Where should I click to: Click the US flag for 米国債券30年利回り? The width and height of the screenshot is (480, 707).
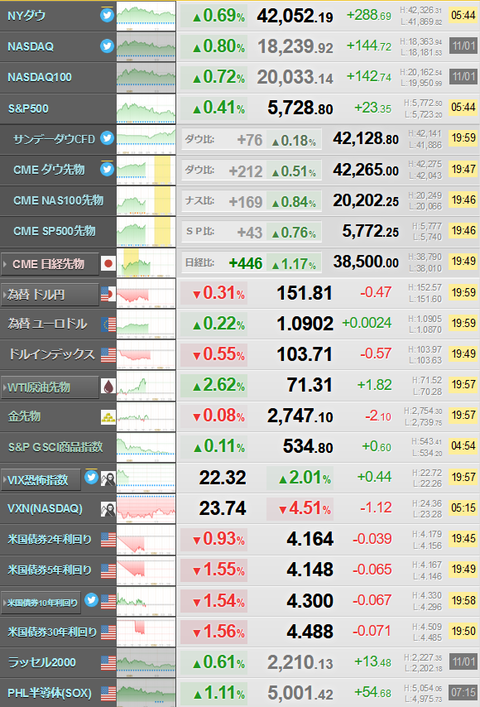[108, 632]
